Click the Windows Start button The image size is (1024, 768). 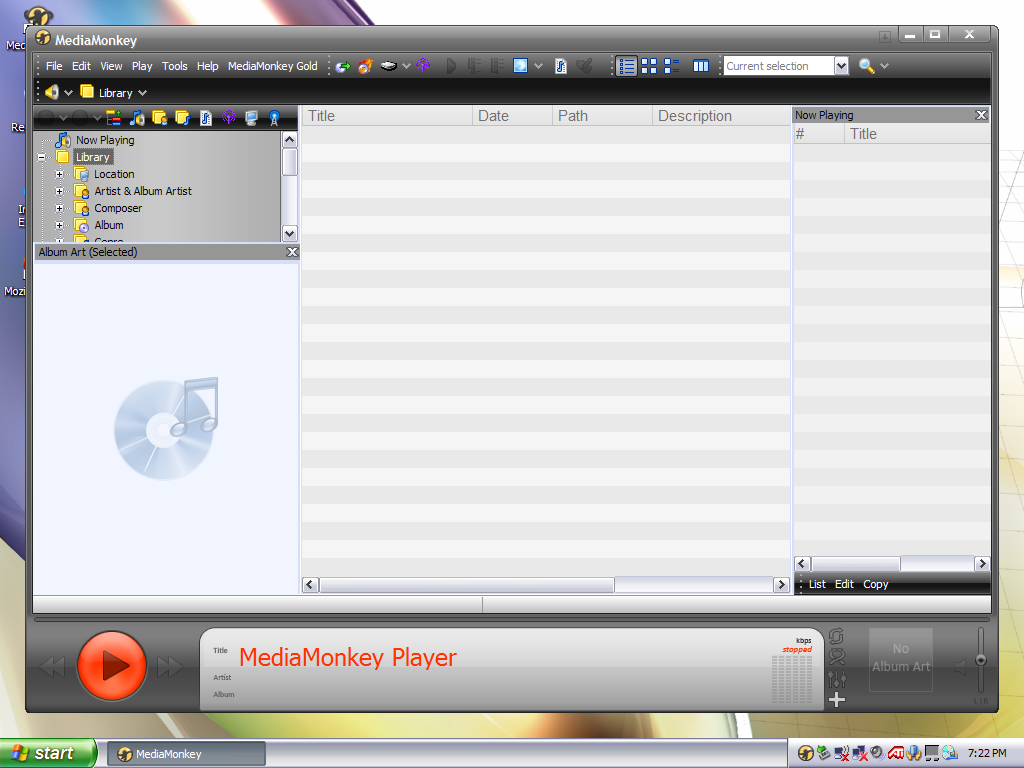[x=48, y=754]
